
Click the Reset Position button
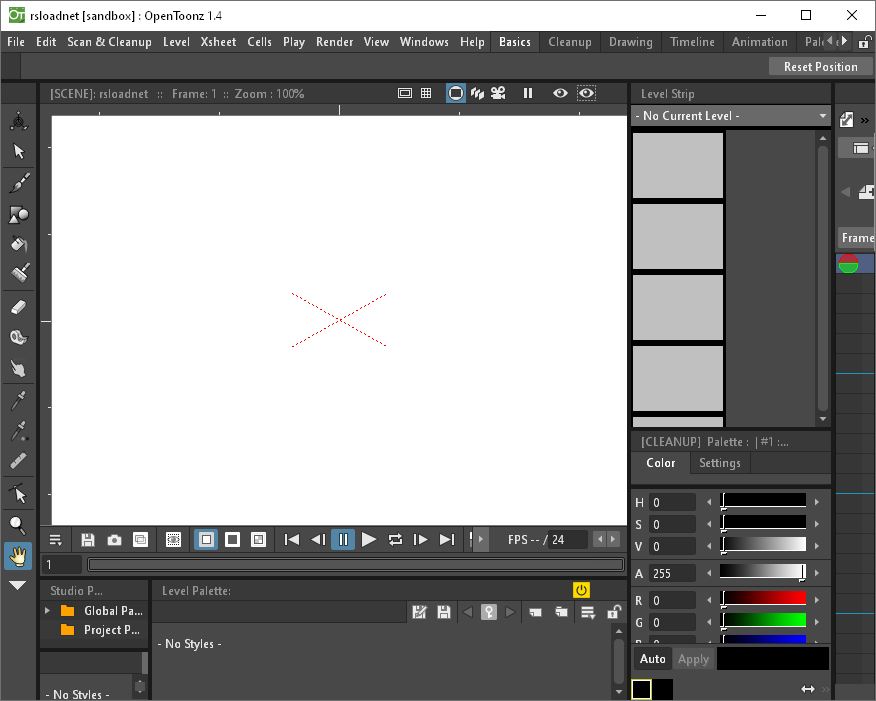click(x=820, y=67)
